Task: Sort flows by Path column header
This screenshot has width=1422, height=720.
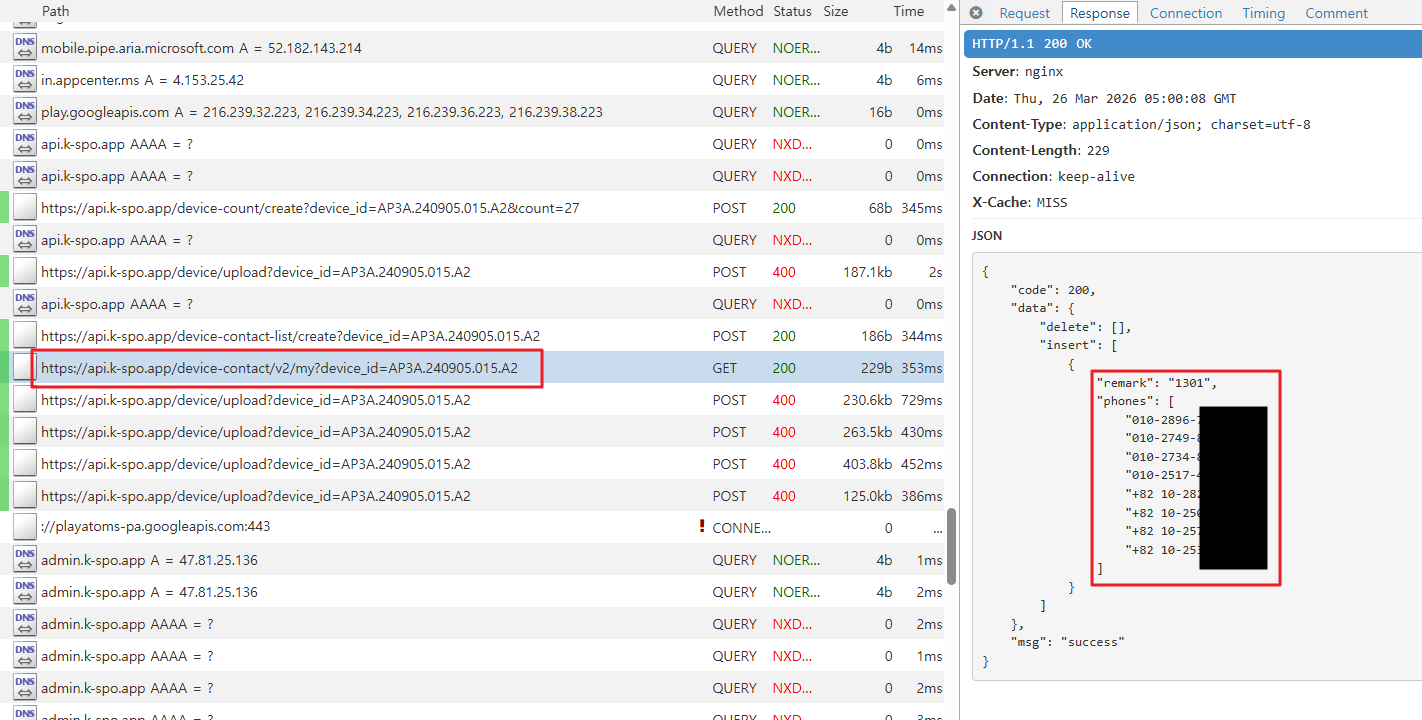Action: point(56,11)
